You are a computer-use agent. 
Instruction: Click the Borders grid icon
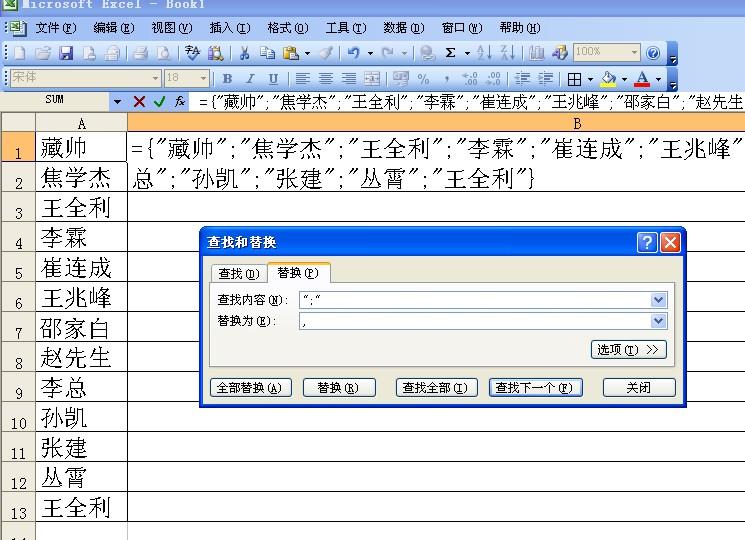click(x=574, y=79)
